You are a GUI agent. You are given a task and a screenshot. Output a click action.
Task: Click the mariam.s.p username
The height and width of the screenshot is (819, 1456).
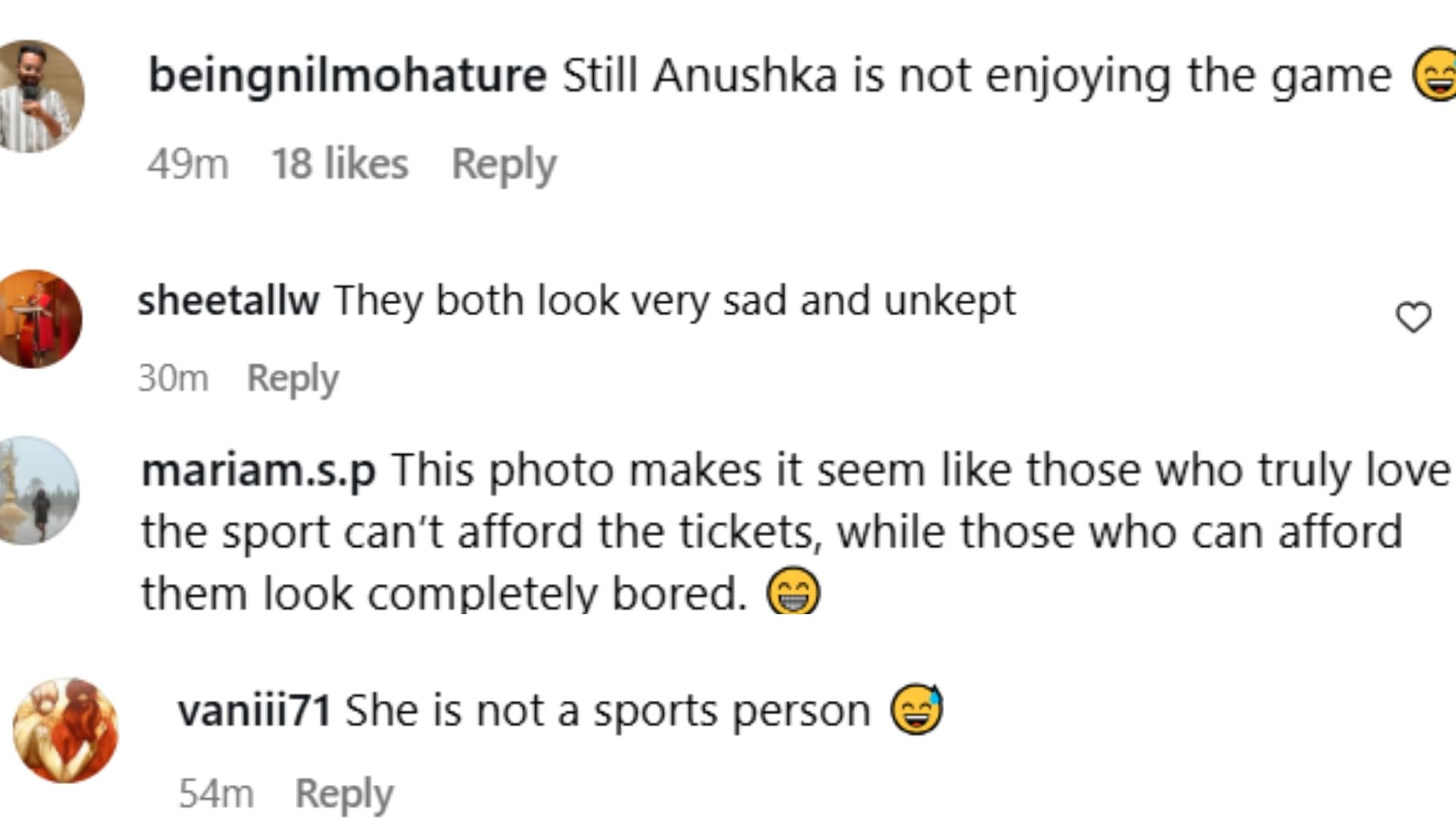[259, 470]
